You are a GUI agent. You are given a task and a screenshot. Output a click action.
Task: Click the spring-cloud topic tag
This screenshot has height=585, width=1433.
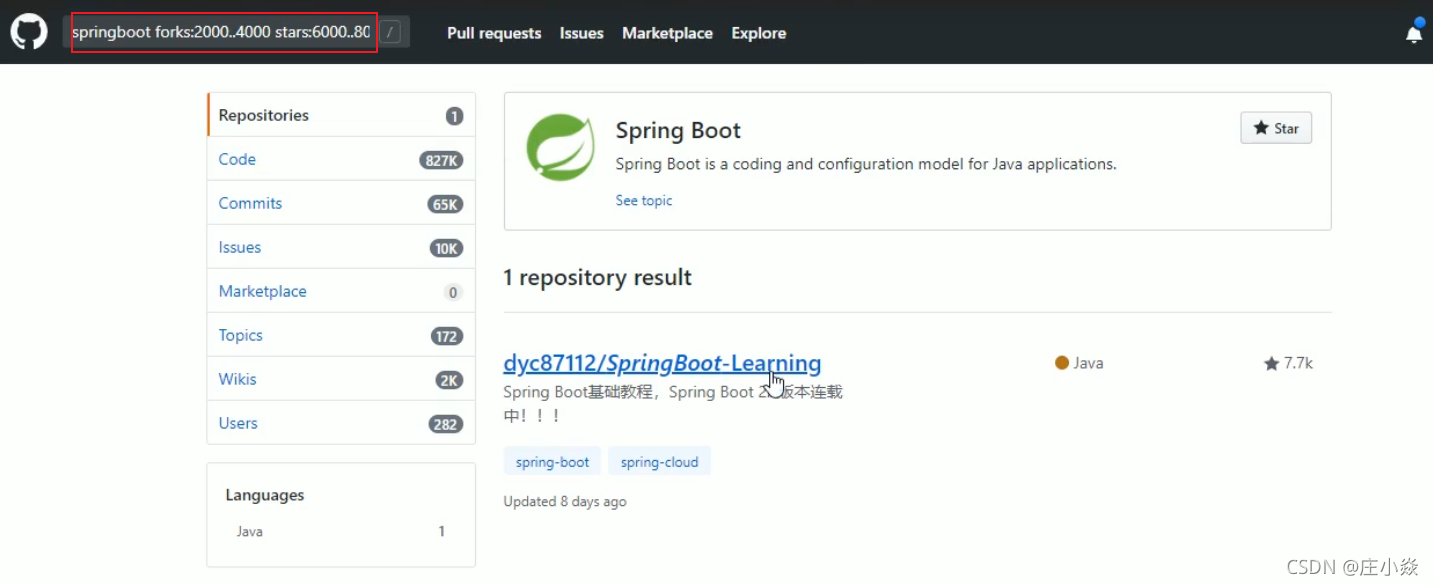point(659,462)
